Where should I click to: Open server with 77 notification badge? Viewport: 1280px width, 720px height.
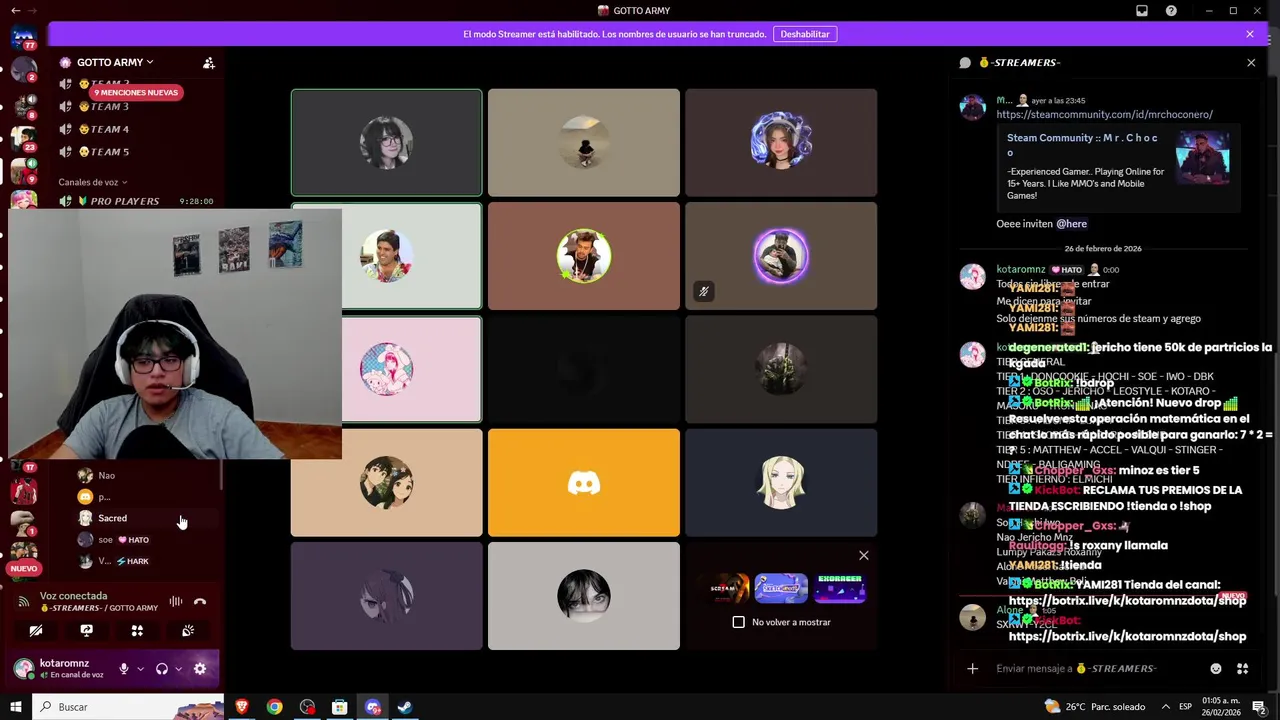tap(24, 38)
